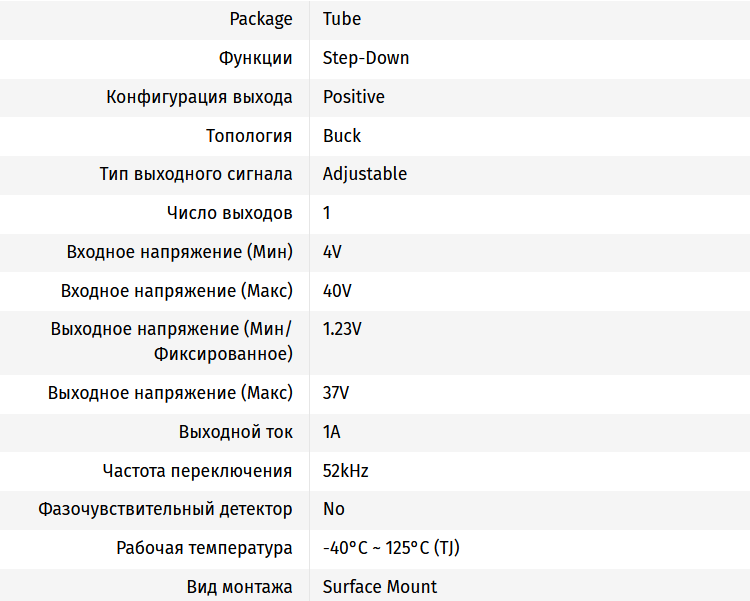Click the Выходной ток label
Viewport: 750px width, 601px height.
(x=236, y=432)
